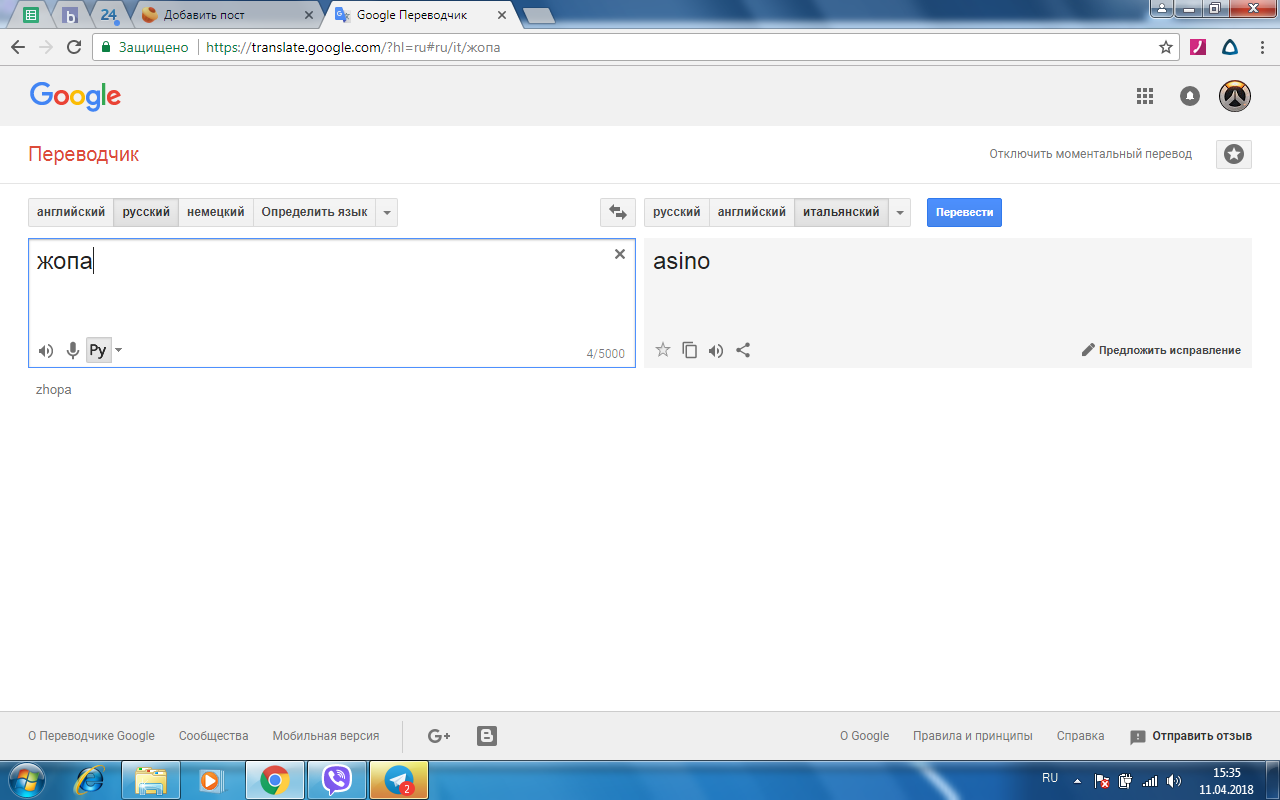Clear the source text with X
The image size is (1280, 800).
620,254
